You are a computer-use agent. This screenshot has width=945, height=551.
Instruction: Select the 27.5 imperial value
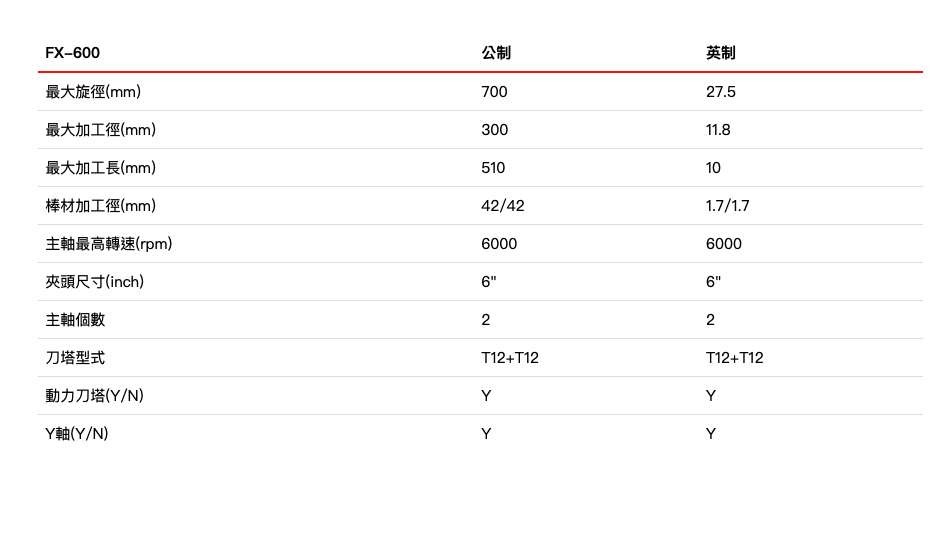pyautogui.click(x=720, y=92)
